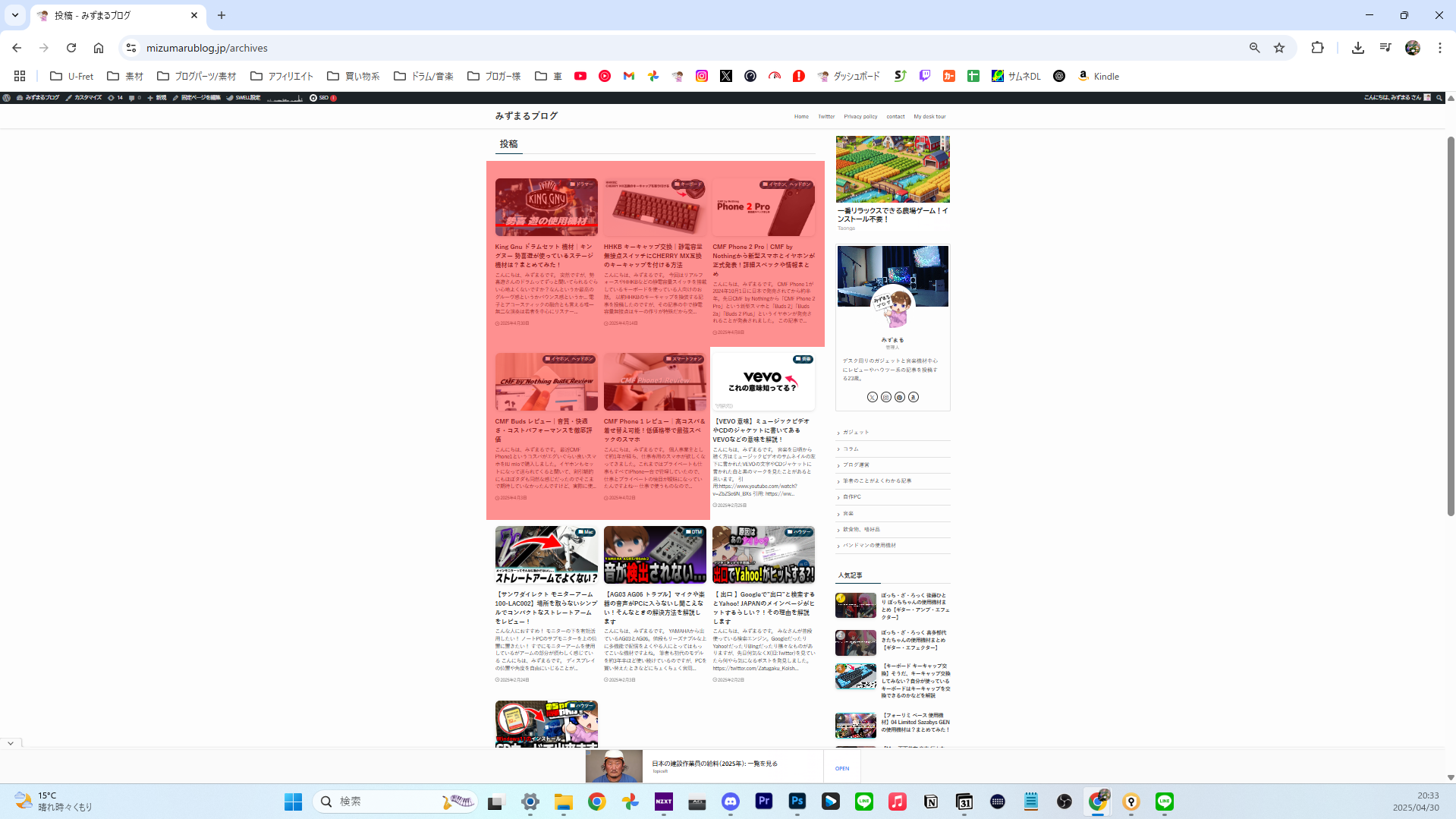Collapse the bottom ad with chevron
This screenshot has width=1456, height=819.
pyautogui.click(x=11, y=743)
